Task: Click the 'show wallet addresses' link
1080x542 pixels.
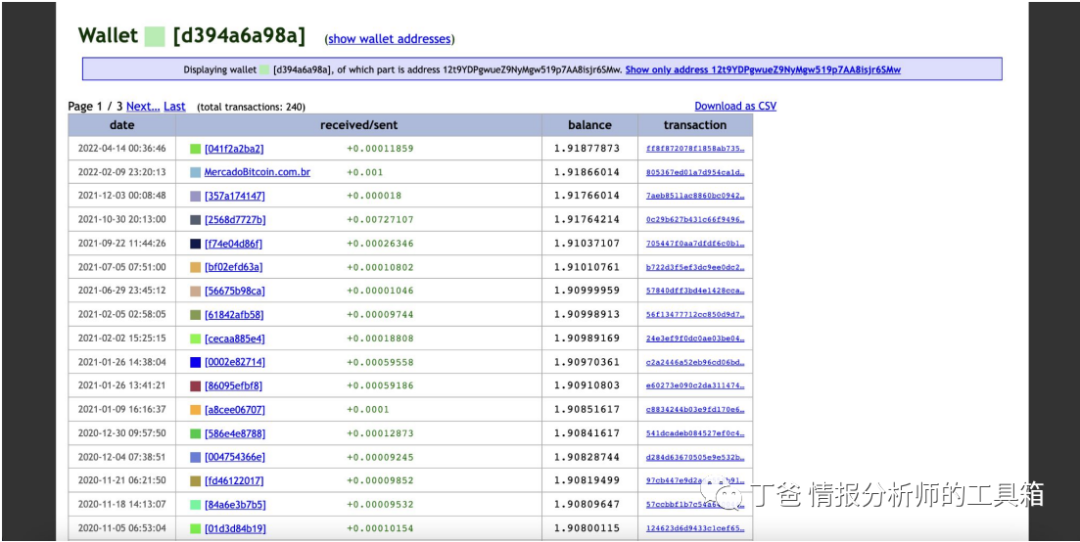Action: (x=389, y=39)
